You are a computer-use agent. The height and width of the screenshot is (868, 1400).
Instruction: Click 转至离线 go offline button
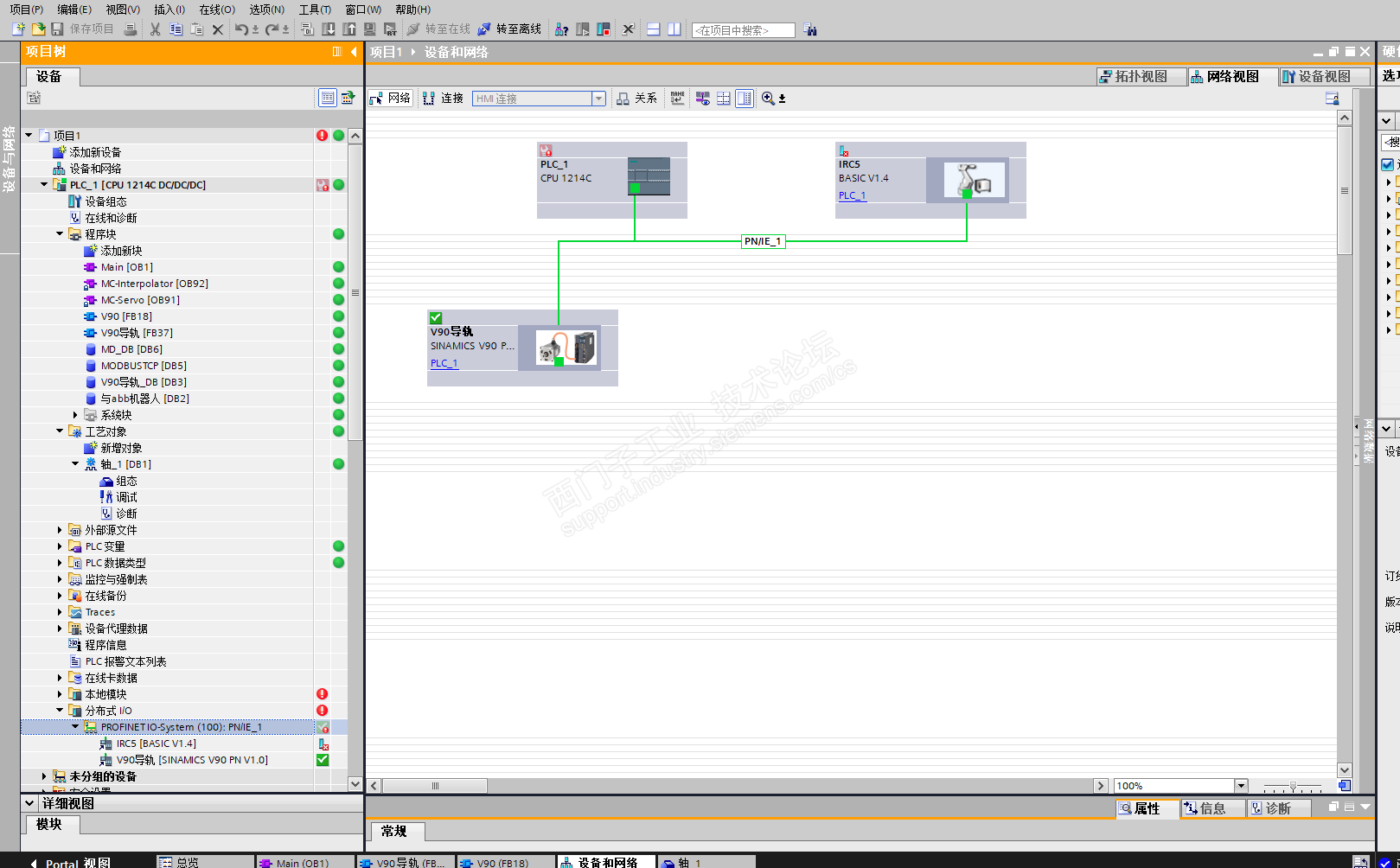(509, 29)
